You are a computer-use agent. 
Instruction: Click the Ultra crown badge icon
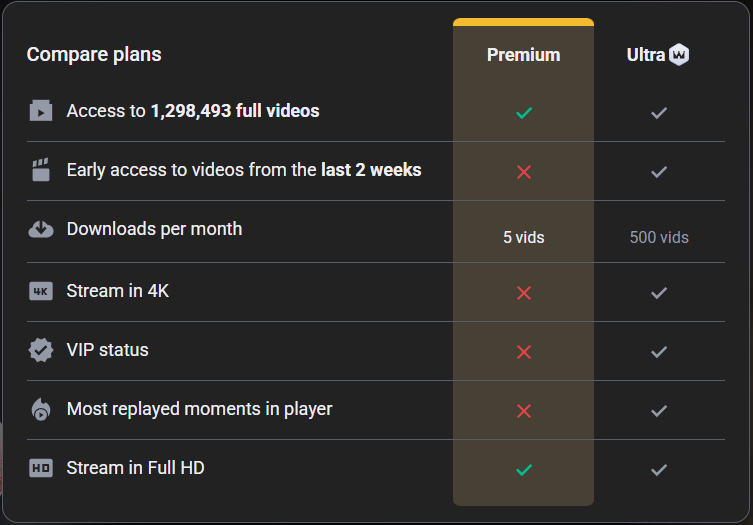pyautogui.click(x=679, y=55)
